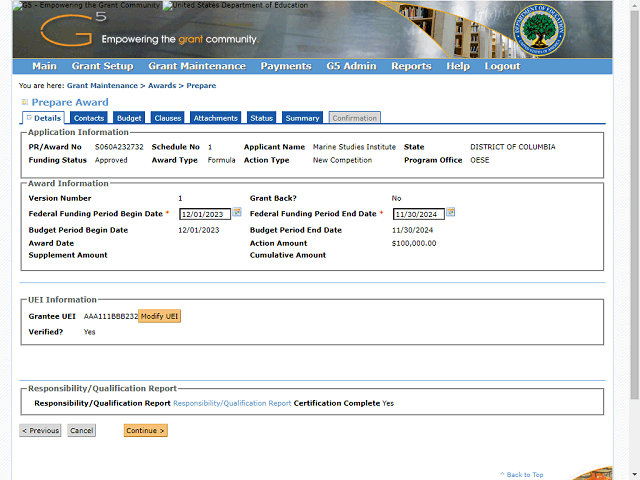Image resolution: width=640 pixels, height=480 pixels.
Task: Open the Responsibility/Qualification Report link
Action: [232, 403]
